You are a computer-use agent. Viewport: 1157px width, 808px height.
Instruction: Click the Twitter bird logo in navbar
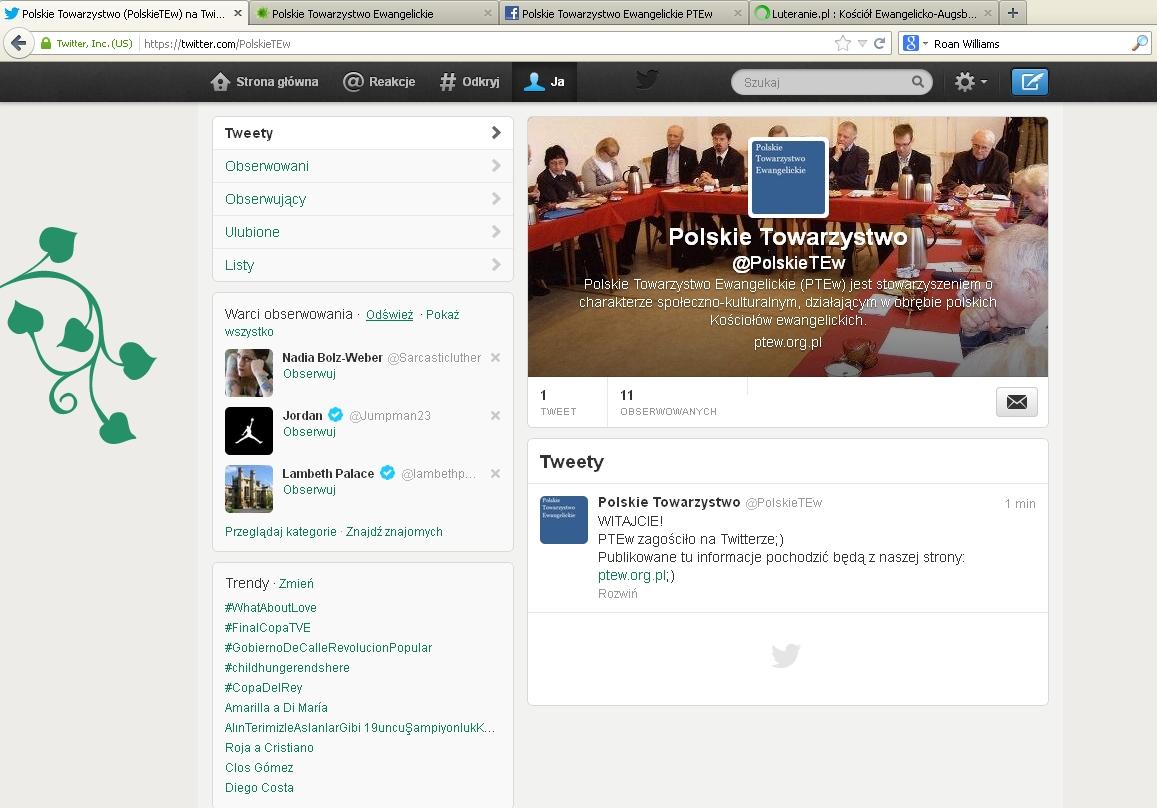pos(647,80)
